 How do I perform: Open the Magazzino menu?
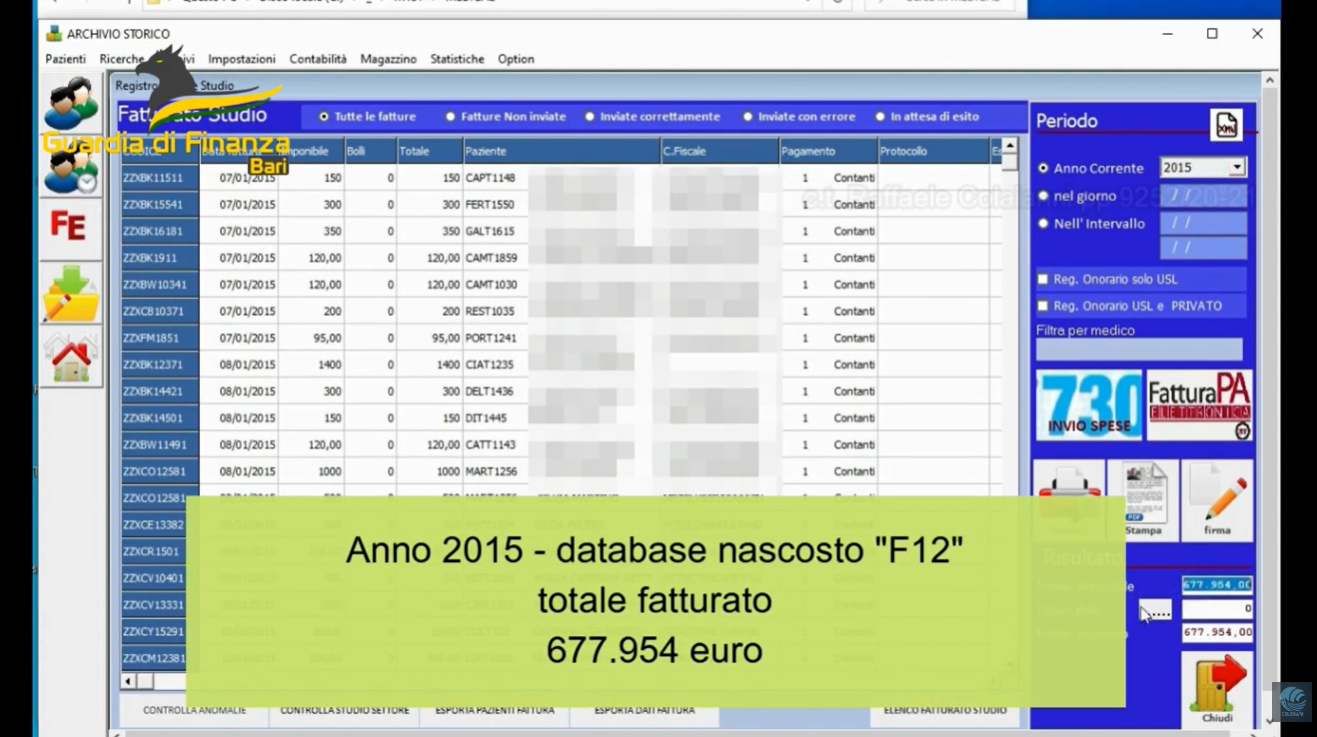388,59
